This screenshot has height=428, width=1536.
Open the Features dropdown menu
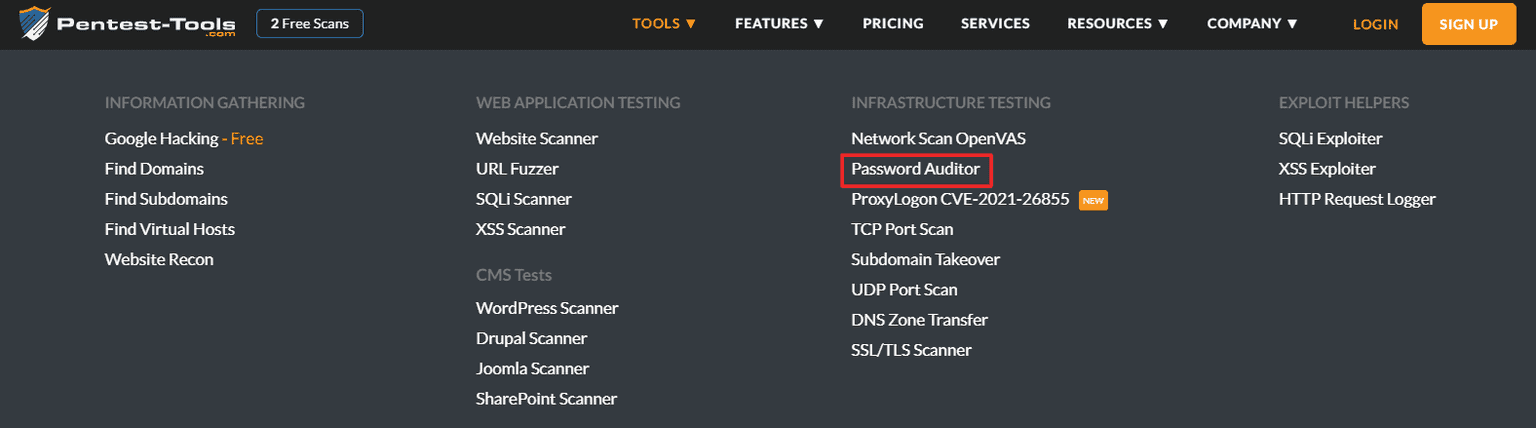[x=779, y=24]
